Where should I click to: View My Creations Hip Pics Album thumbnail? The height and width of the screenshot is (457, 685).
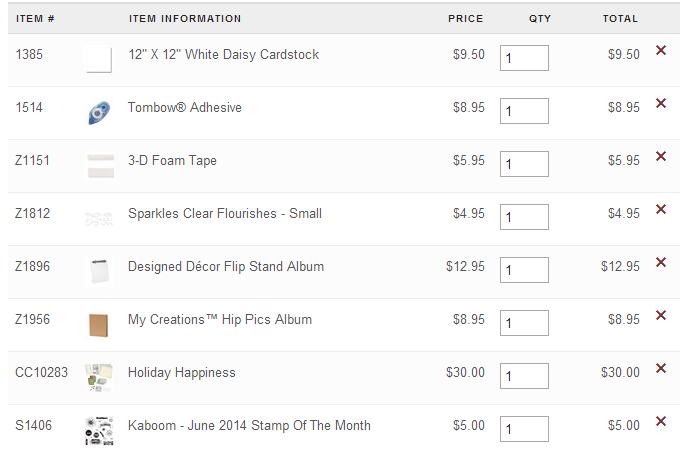[x=99, y=325]
